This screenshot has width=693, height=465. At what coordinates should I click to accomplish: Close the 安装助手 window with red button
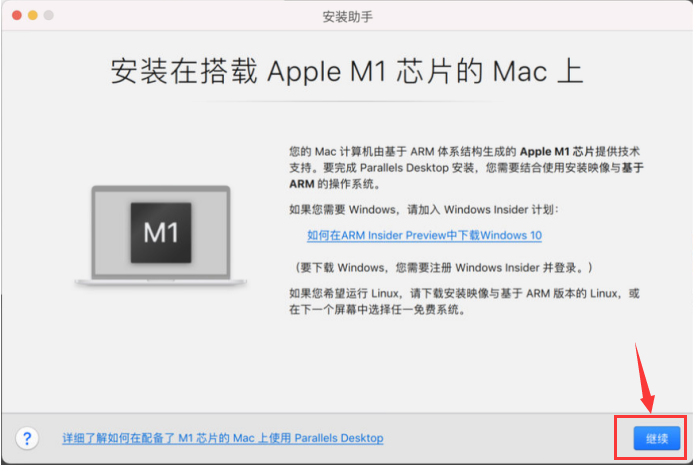(x=17, y=15)
